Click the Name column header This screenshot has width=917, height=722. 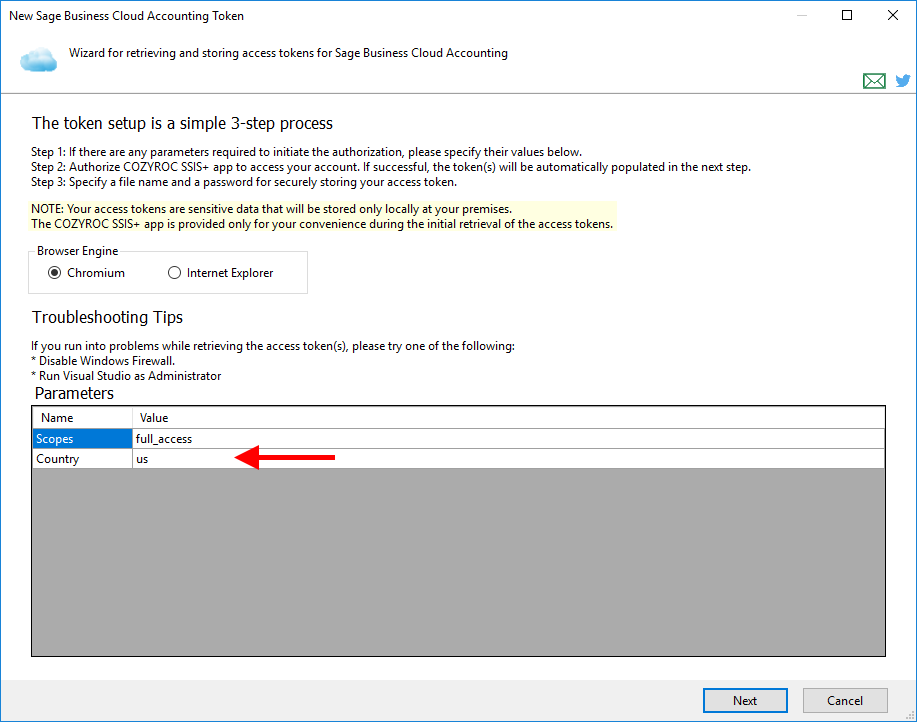pyautogui.click(x=82, y=417)
